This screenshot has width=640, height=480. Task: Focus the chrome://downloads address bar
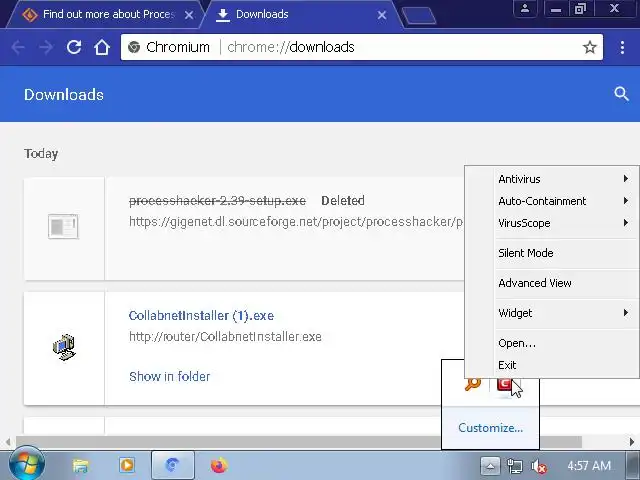click(361, 47)
